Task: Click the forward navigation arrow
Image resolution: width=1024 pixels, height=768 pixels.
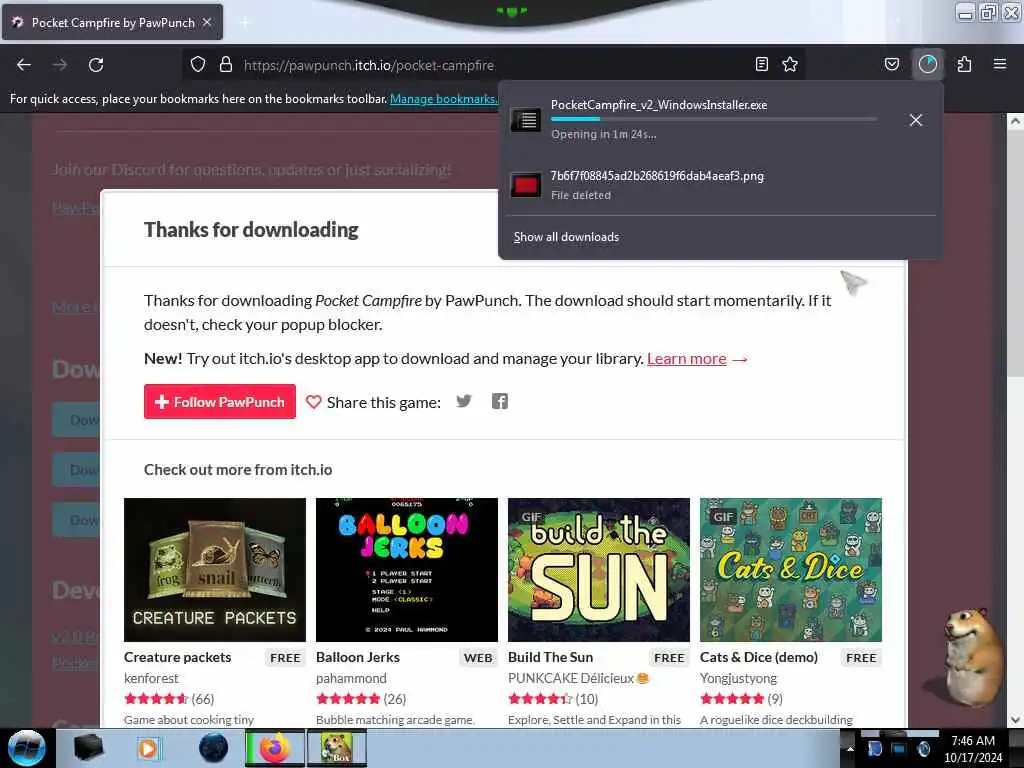Action: [60, 65]
